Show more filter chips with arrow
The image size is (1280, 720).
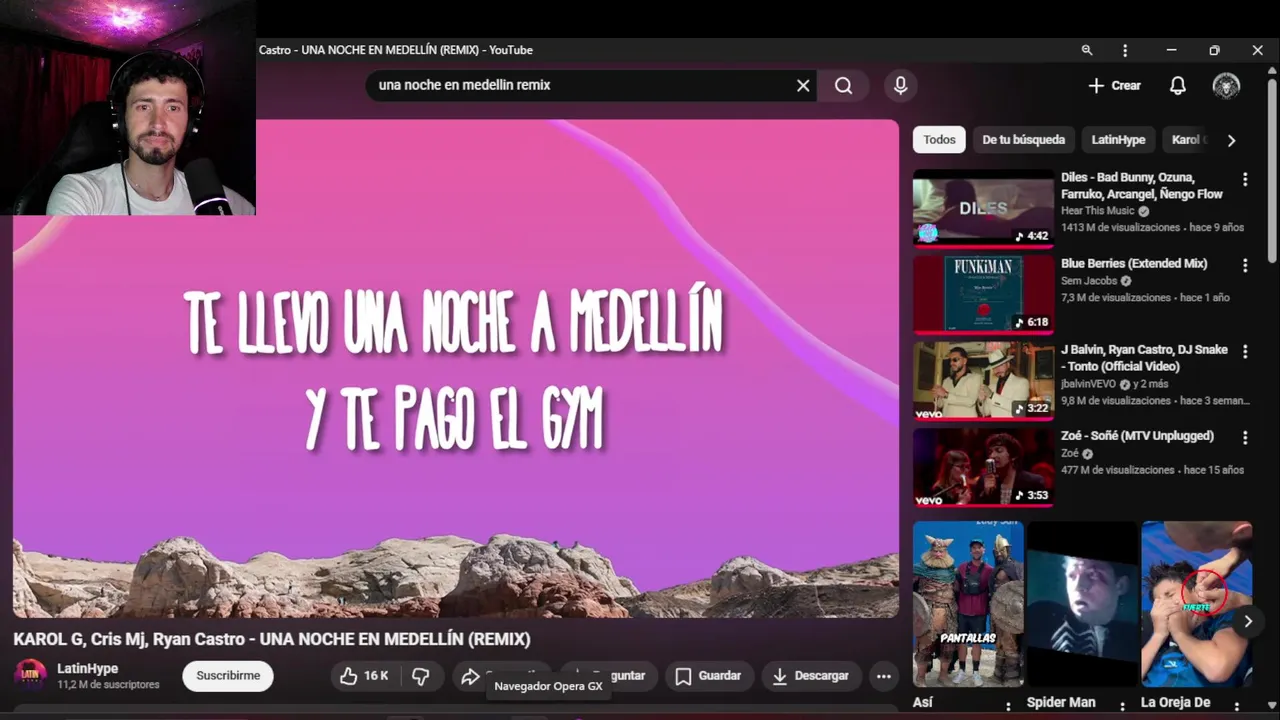1231,140
